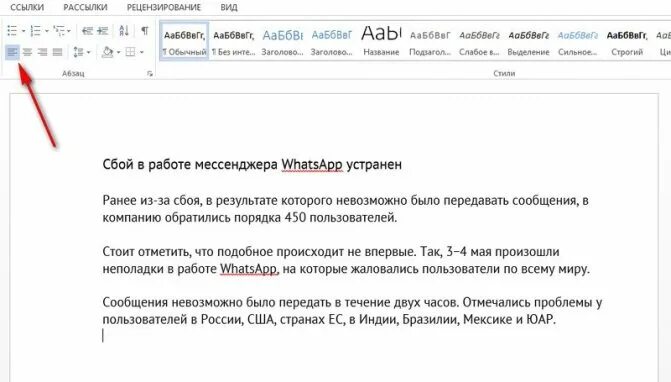Switch to the РАССЫЛКИ tab
Screen dimensions: 671x382
pyautogui.click(x=85, y=7)
